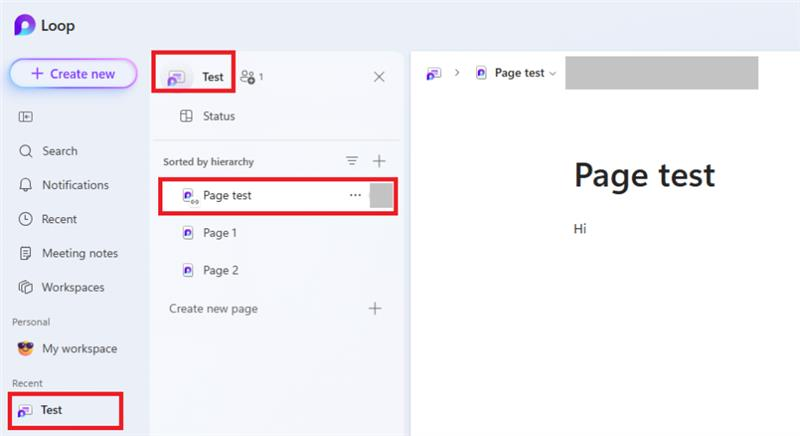Collapse the left navigation sidebar icon
Image resolution: width=800 pixels, height=436 pixels.
26,117
